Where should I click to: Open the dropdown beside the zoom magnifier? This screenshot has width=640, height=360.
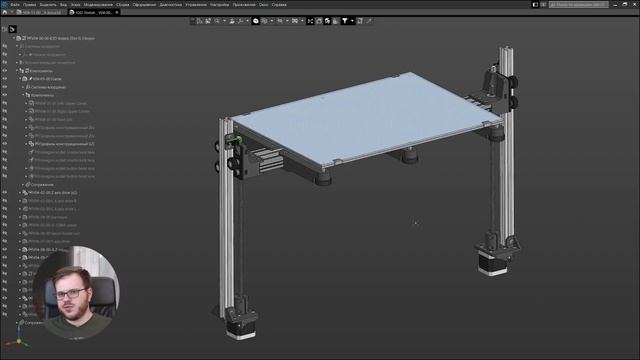(224, 21)
